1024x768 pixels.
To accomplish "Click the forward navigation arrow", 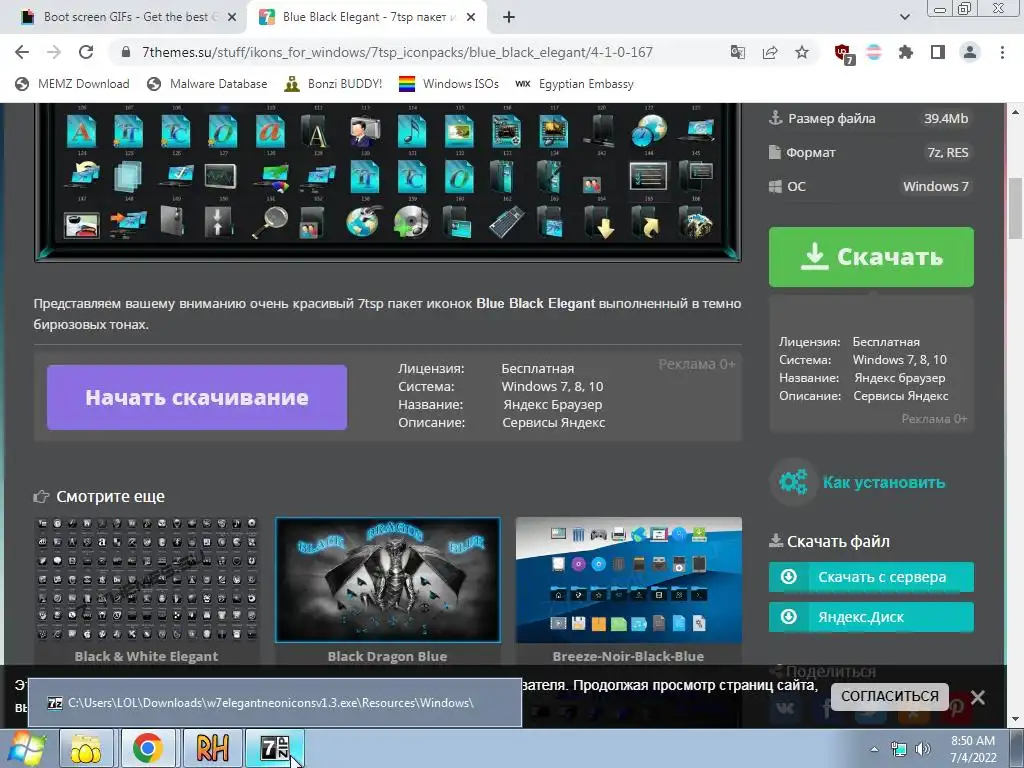I will (54, 52).
